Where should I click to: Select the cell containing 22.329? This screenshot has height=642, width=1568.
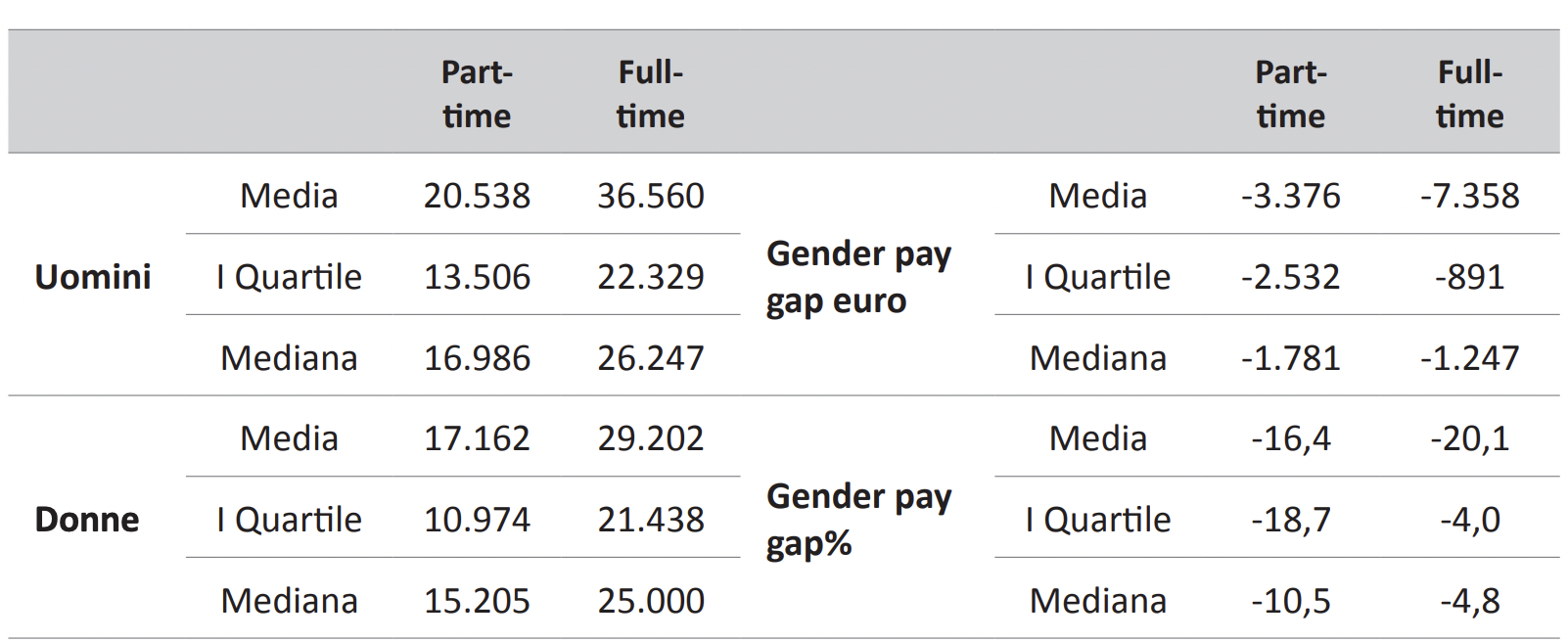(651, 277)
